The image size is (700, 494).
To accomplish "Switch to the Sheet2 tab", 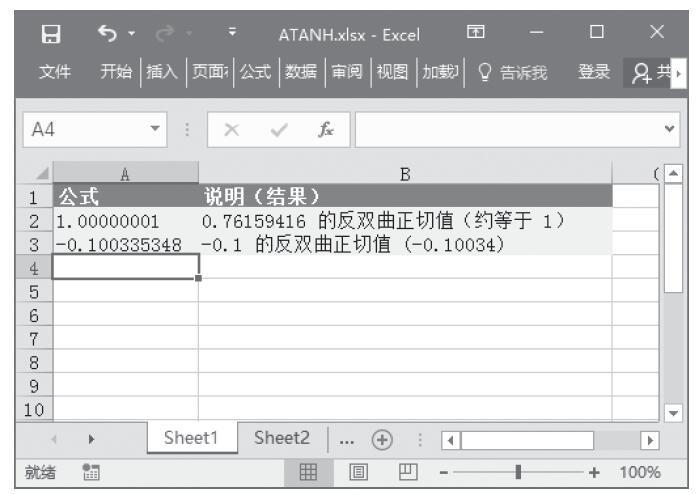I will pyautogui.click(x=282, y=439).
